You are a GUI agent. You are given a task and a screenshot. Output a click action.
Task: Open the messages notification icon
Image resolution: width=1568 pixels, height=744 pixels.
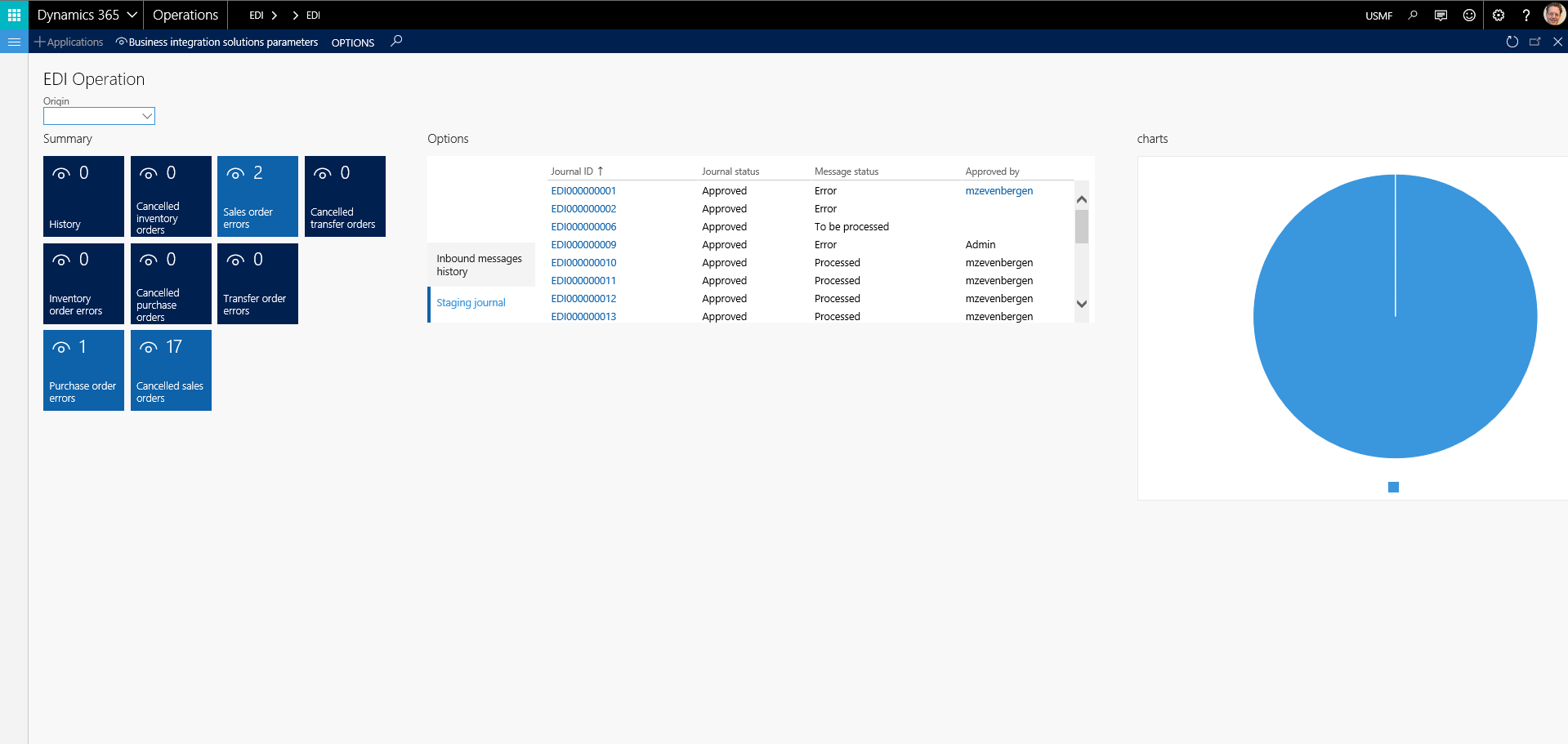click(x=1441, y=15)
